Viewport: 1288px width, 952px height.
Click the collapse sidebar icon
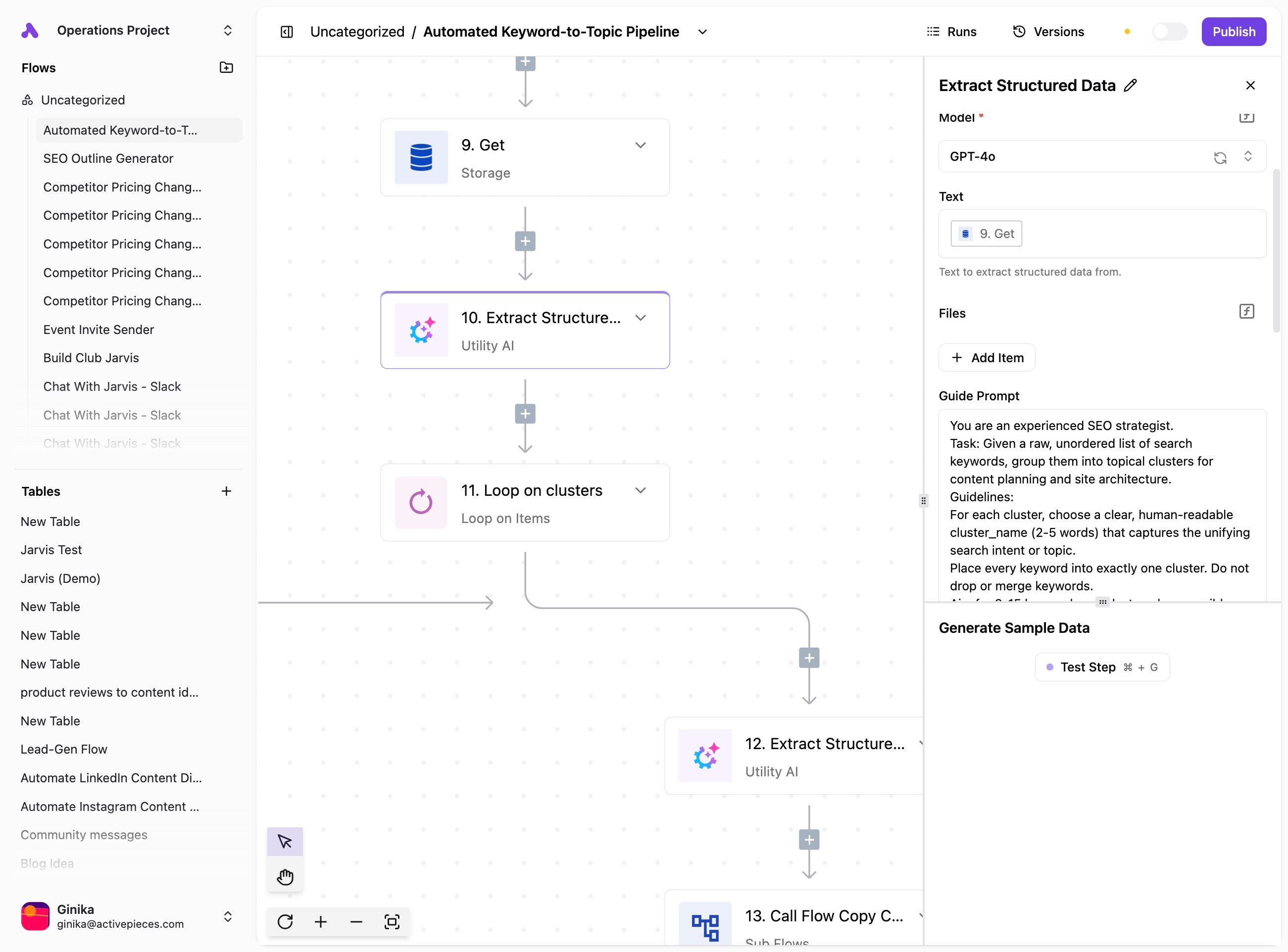coord(287,32)
